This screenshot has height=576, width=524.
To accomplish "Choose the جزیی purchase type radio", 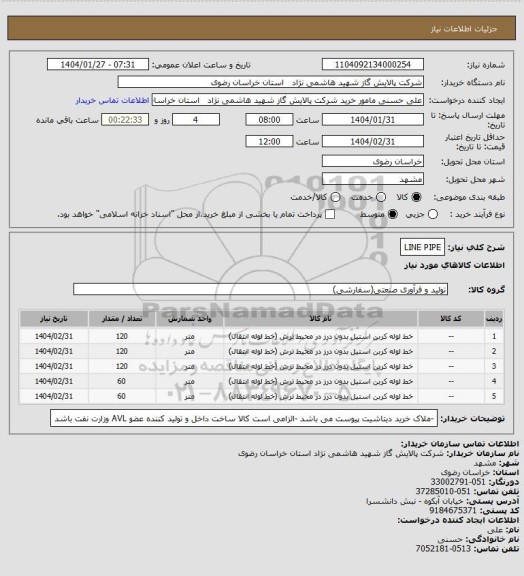I will click(x=433, y=214).
